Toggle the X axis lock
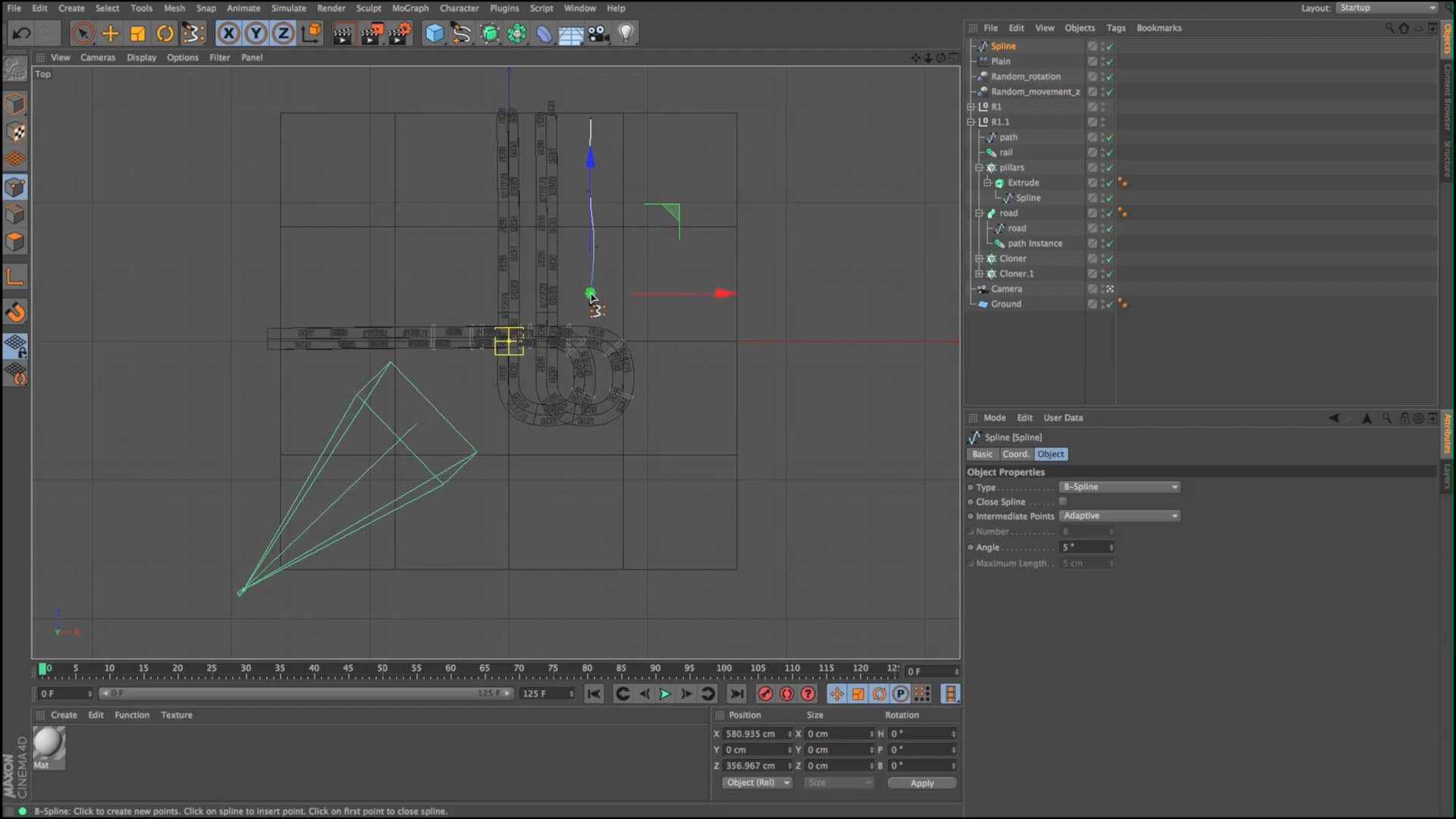 pyautogui.click(x=228, y=33)
